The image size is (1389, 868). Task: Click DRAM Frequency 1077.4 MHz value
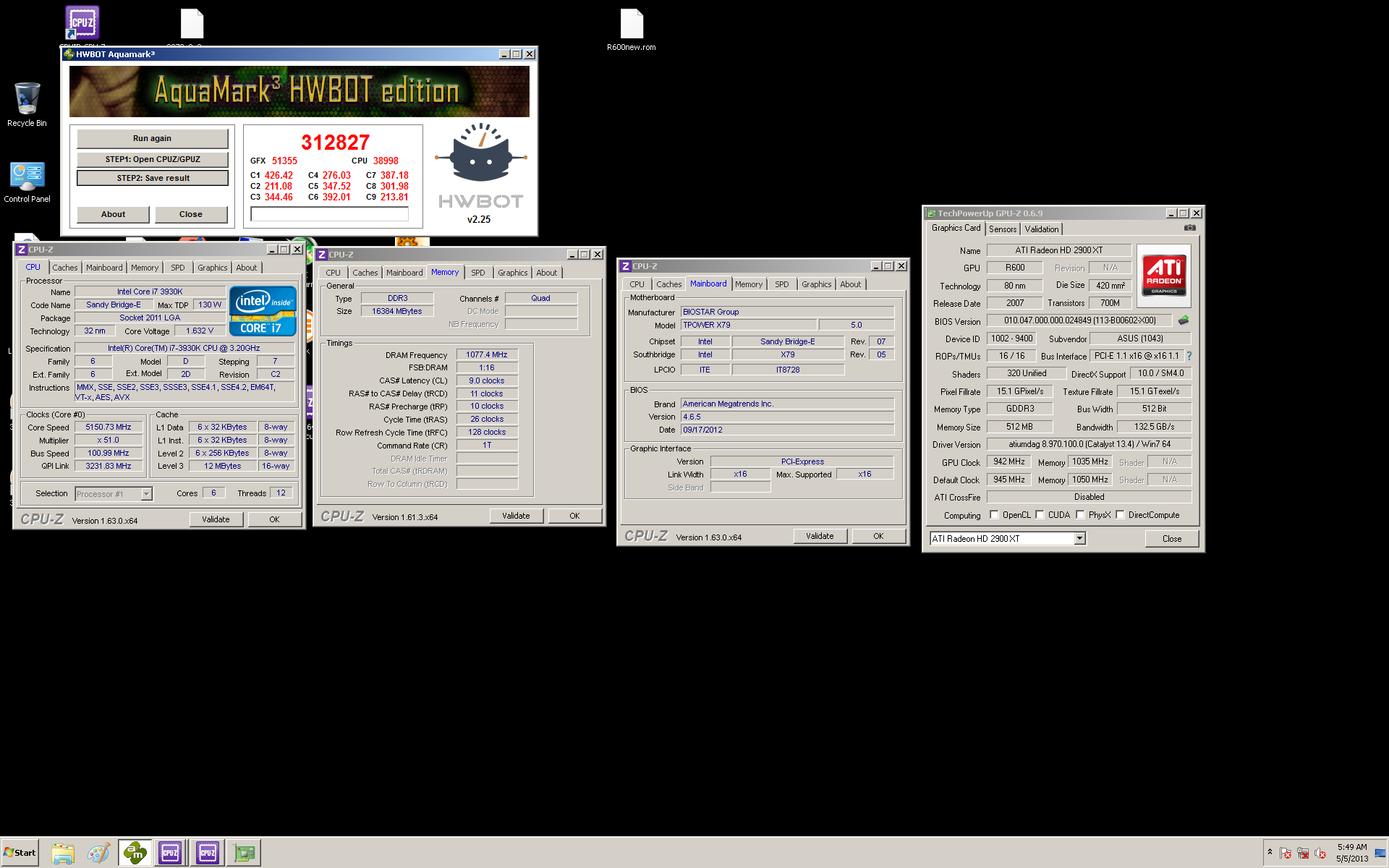coord(487,355)
